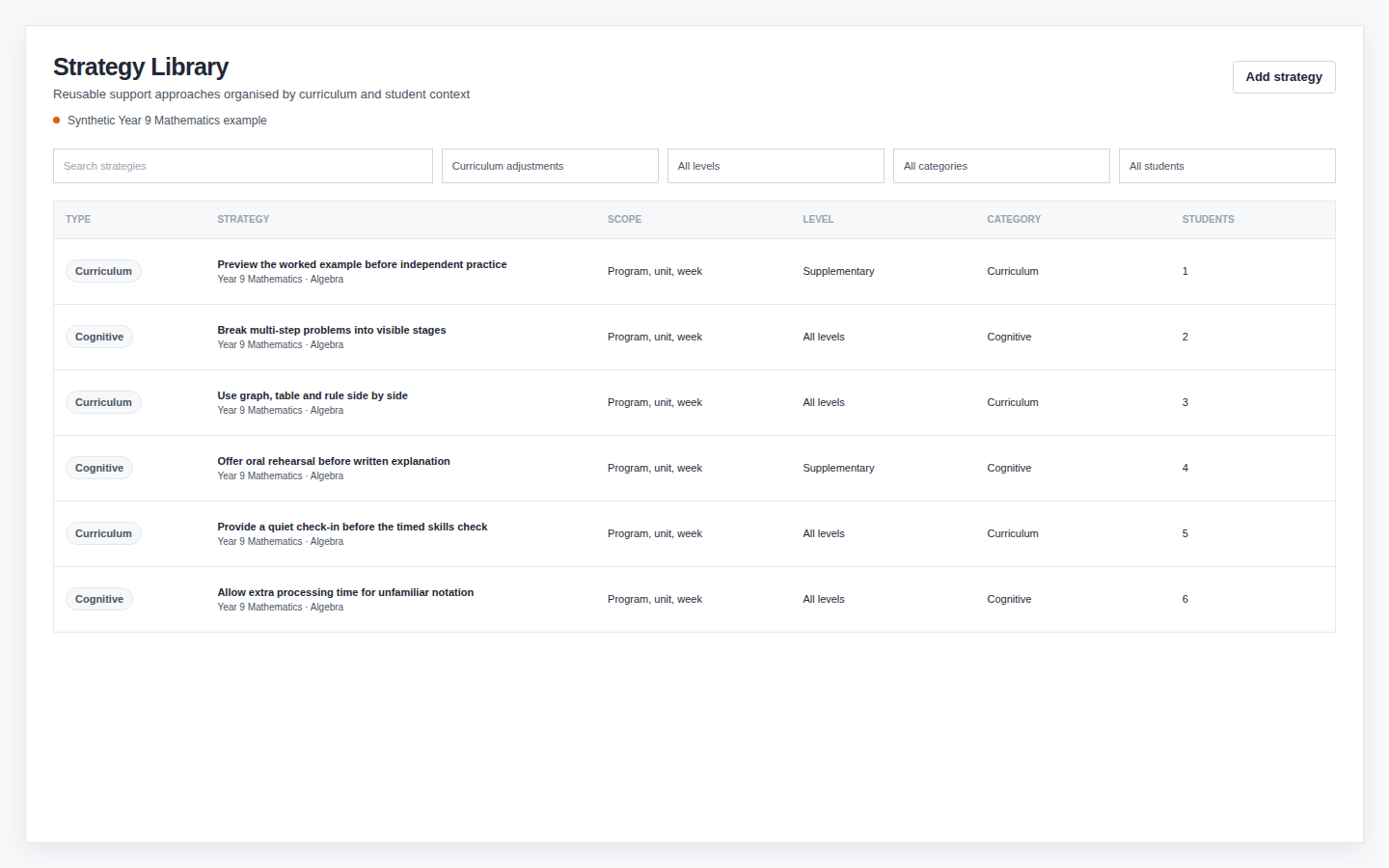The width and height of the screenshot is (1389, 868).
Task: Click the Strategy Library page heading
Action: 141,67
